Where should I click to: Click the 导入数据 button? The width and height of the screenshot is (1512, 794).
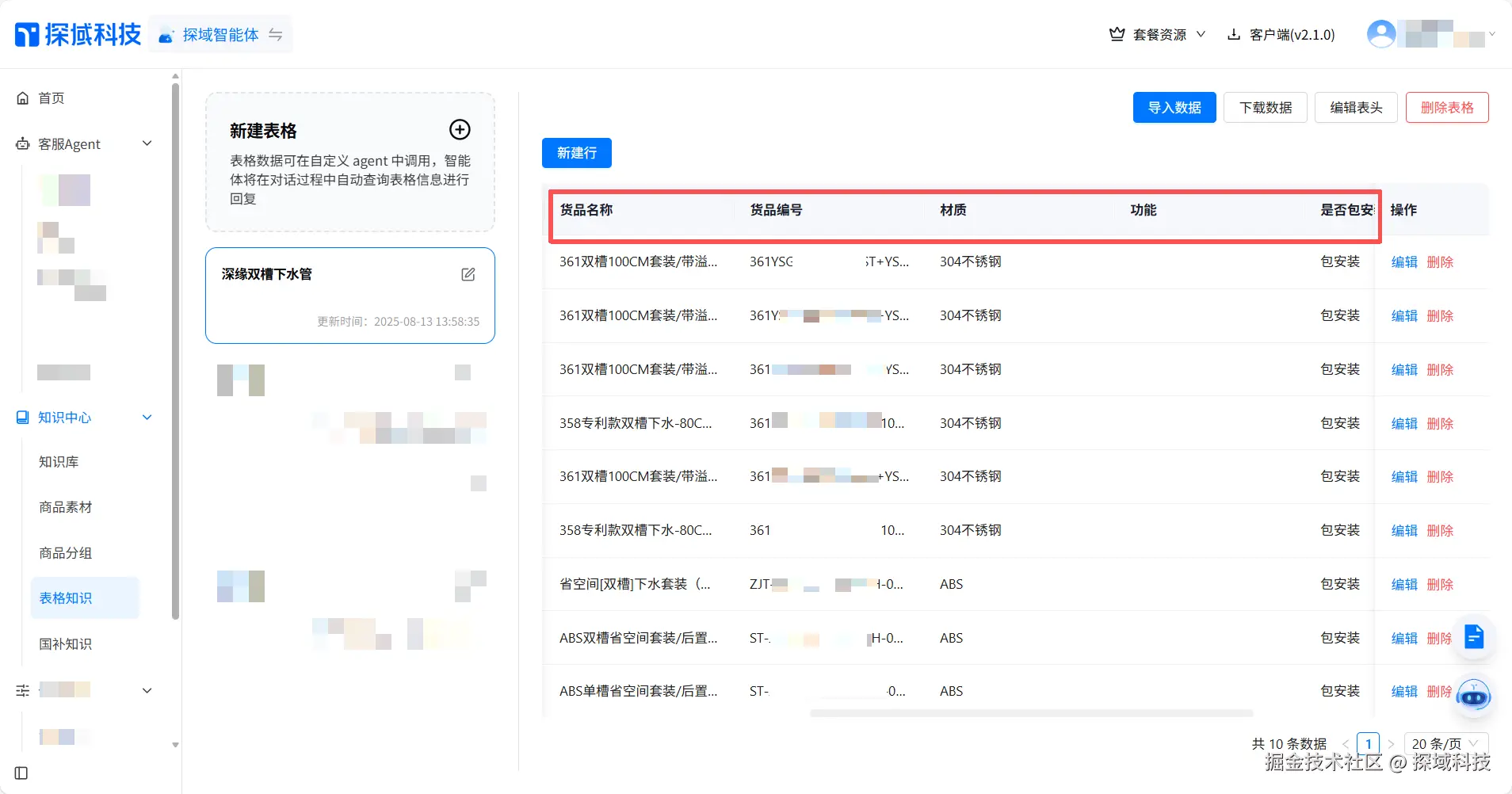coord(1174,108)
